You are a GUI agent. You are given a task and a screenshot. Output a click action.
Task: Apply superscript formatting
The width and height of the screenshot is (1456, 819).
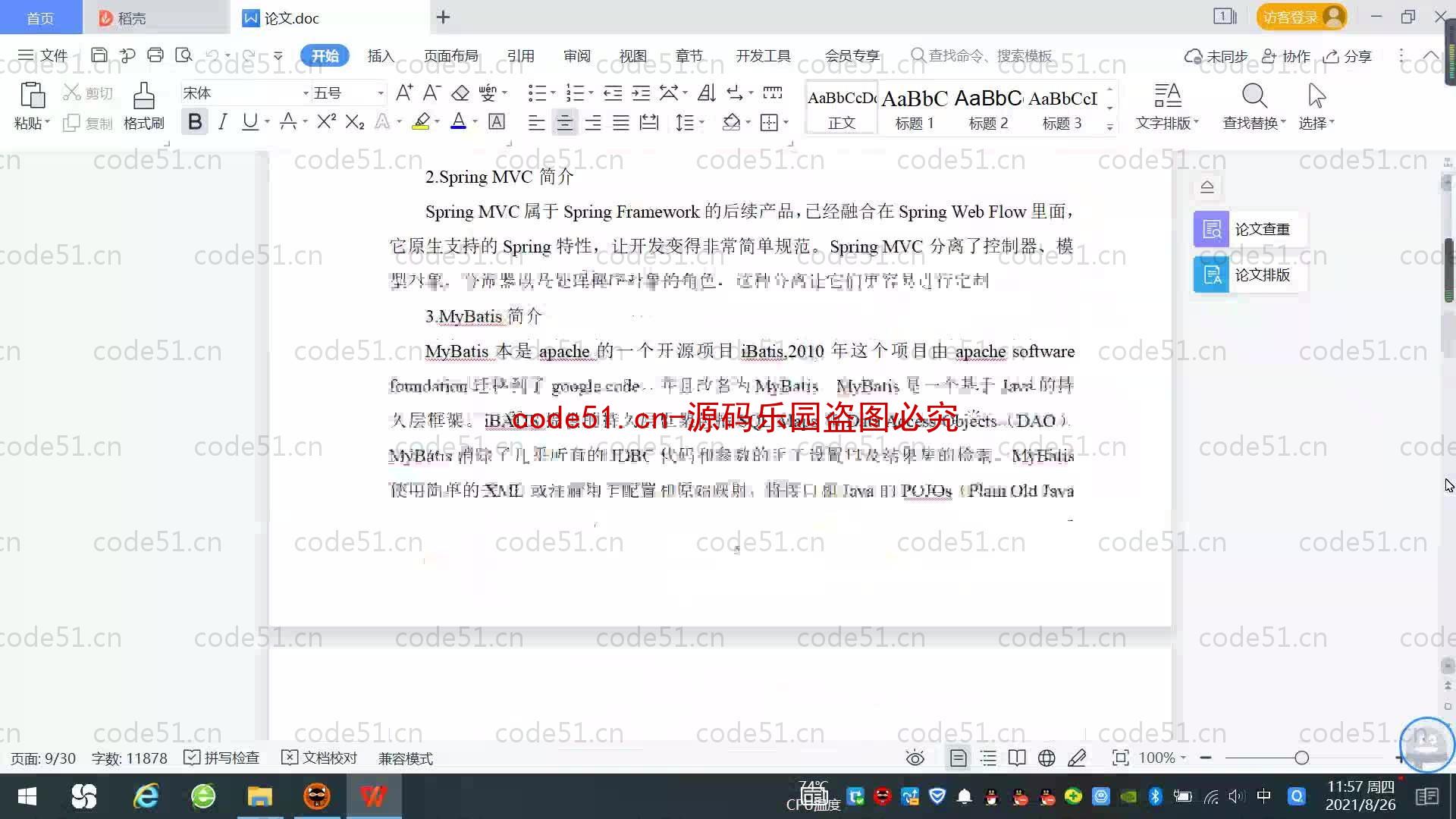[x=326, y=122]
